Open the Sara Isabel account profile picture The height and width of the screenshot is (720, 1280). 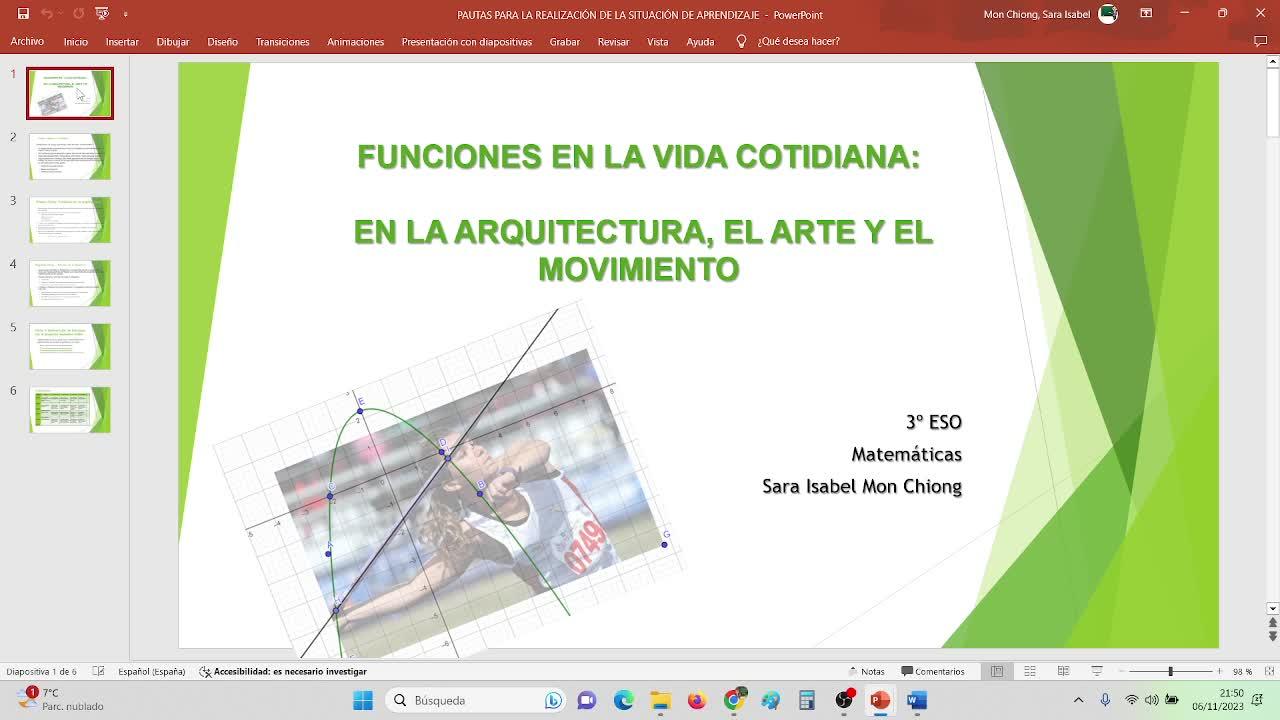(1108, 14)
